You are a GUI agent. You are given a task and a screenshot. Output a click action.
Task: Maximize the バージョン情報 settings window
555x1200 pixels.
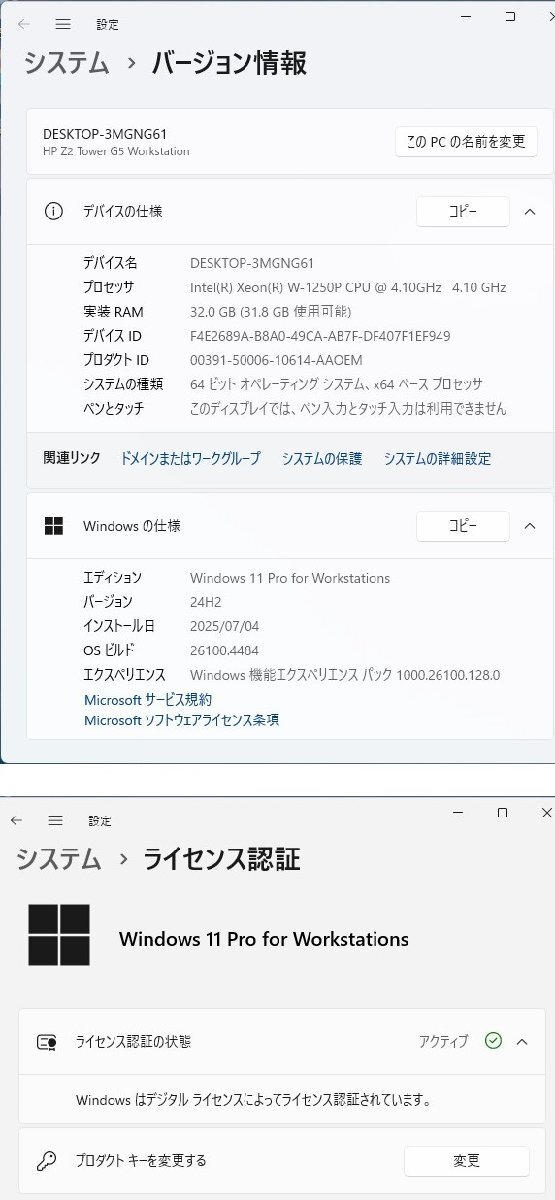(x=510, y=16)
